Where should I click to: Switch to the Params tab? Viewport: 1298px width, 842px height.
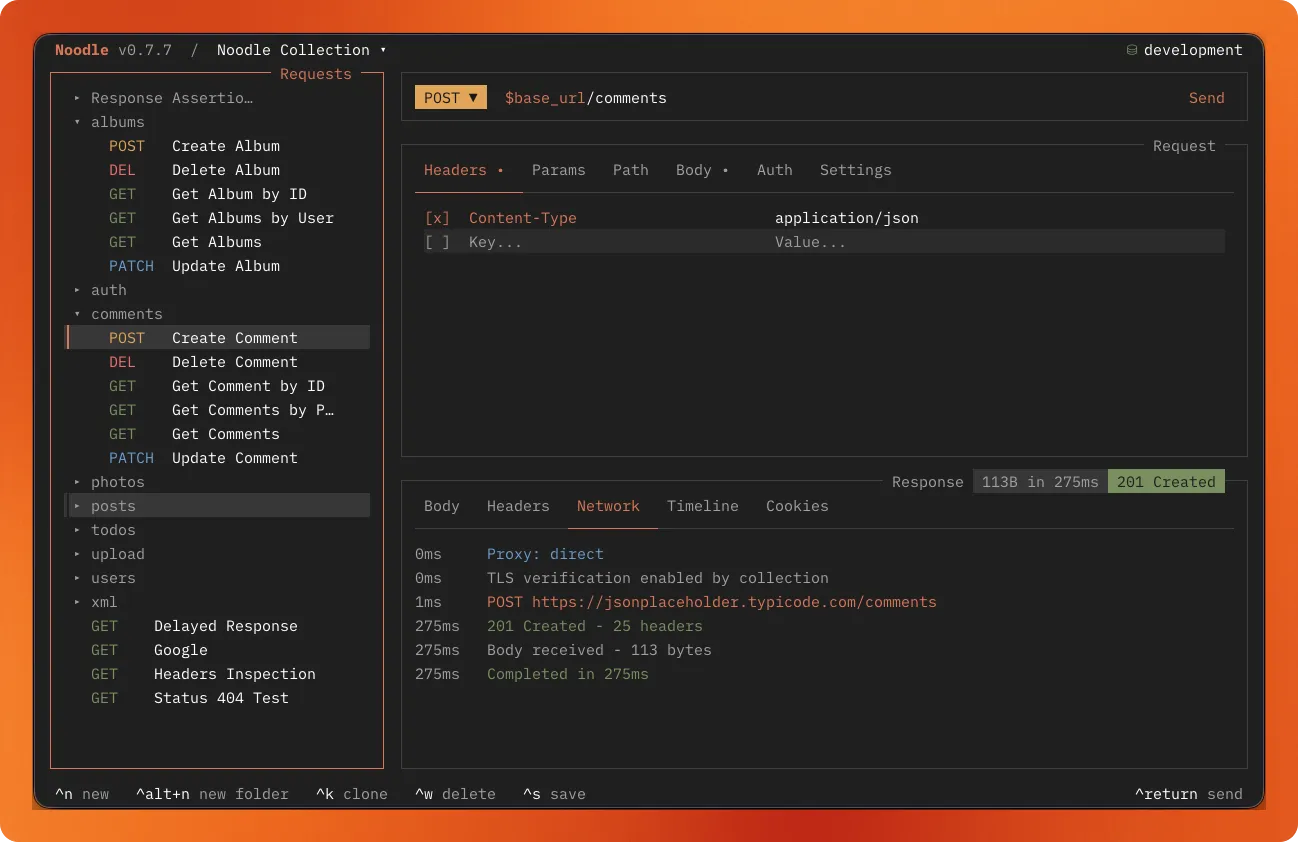558,170
